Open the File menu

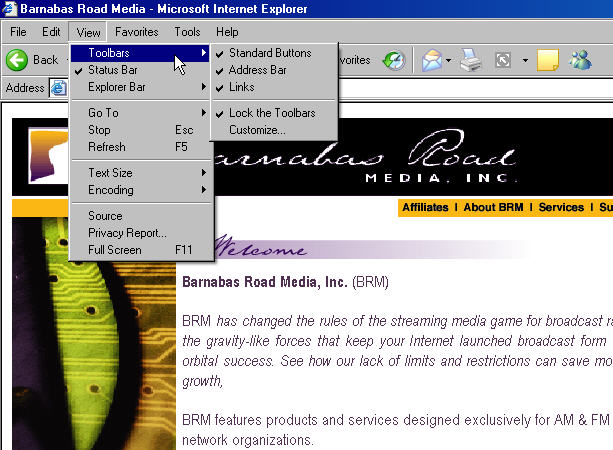tap(18, 32)
